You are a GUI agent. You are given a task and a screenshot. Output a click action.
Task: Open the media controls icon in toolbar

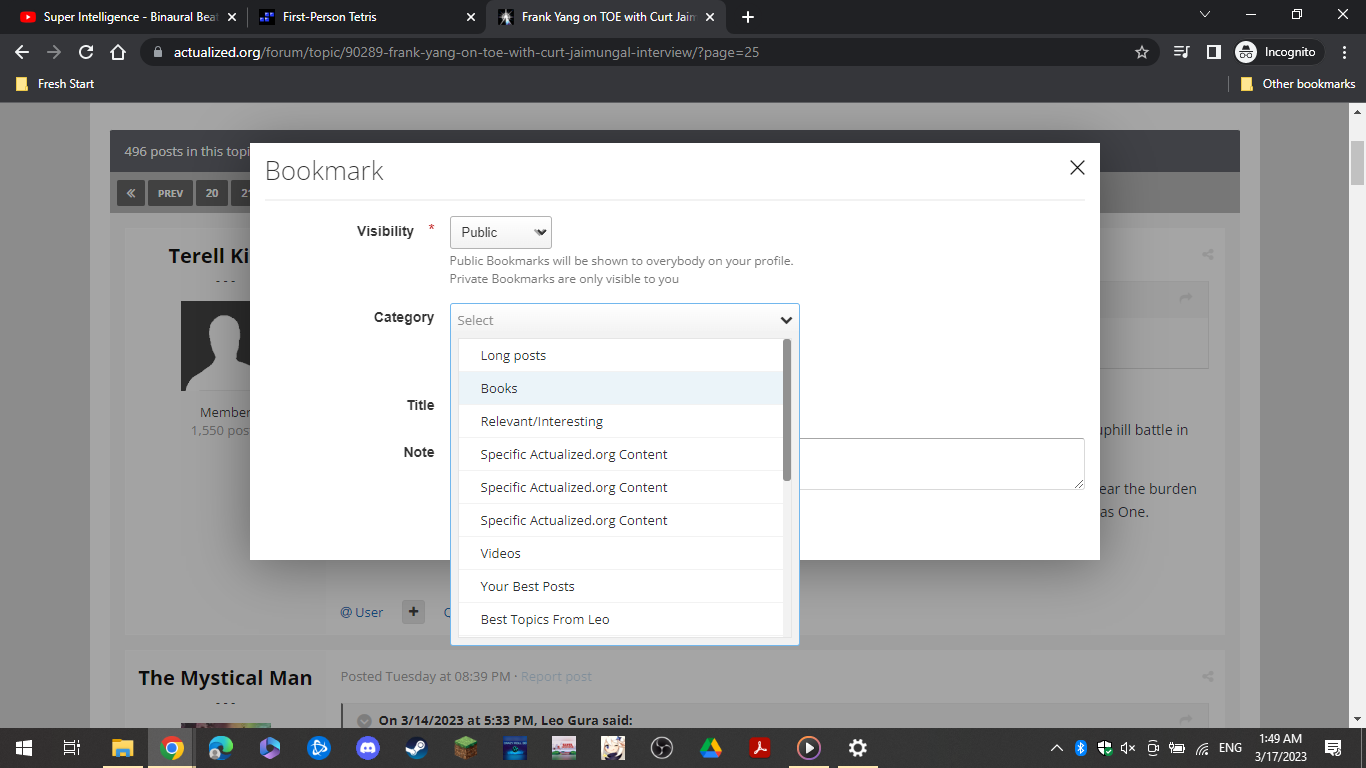tap(1182, 52)
